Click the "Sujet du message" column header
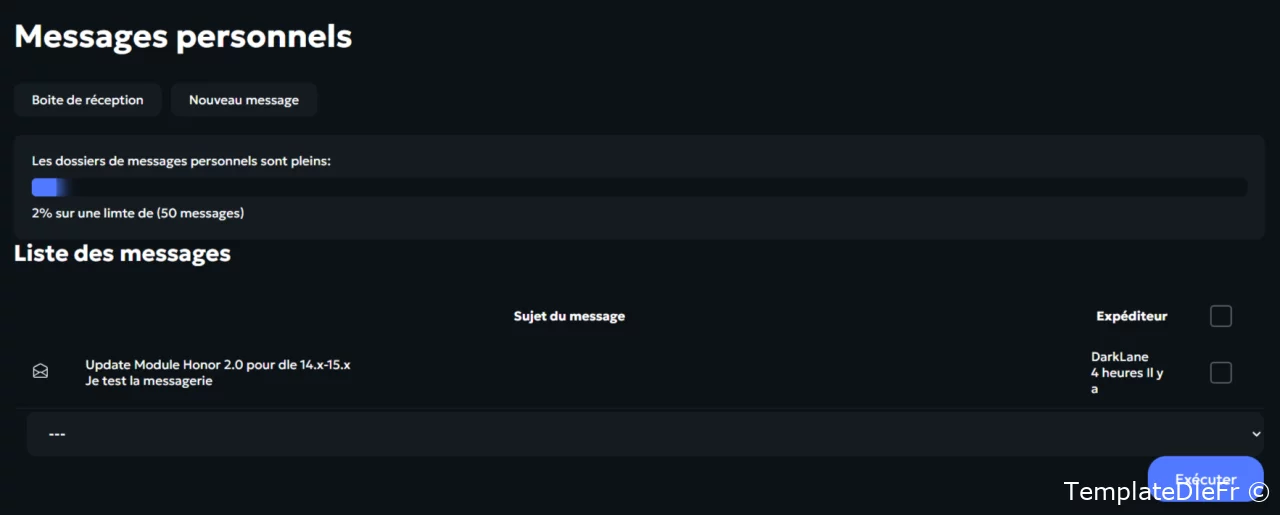The image size is (1280, 515). pyautogui.click(x=569, y=316)
